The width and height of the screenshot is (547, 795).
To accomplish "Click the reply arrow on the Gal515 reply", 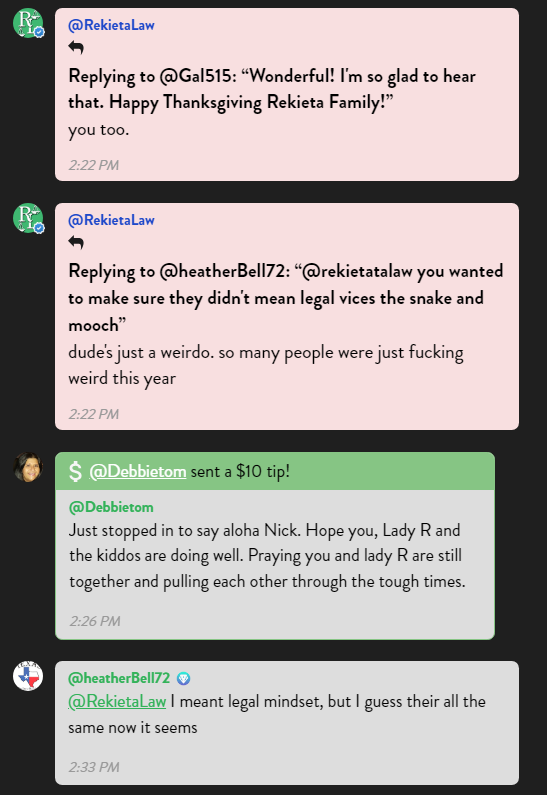I will tap(76, 48).
